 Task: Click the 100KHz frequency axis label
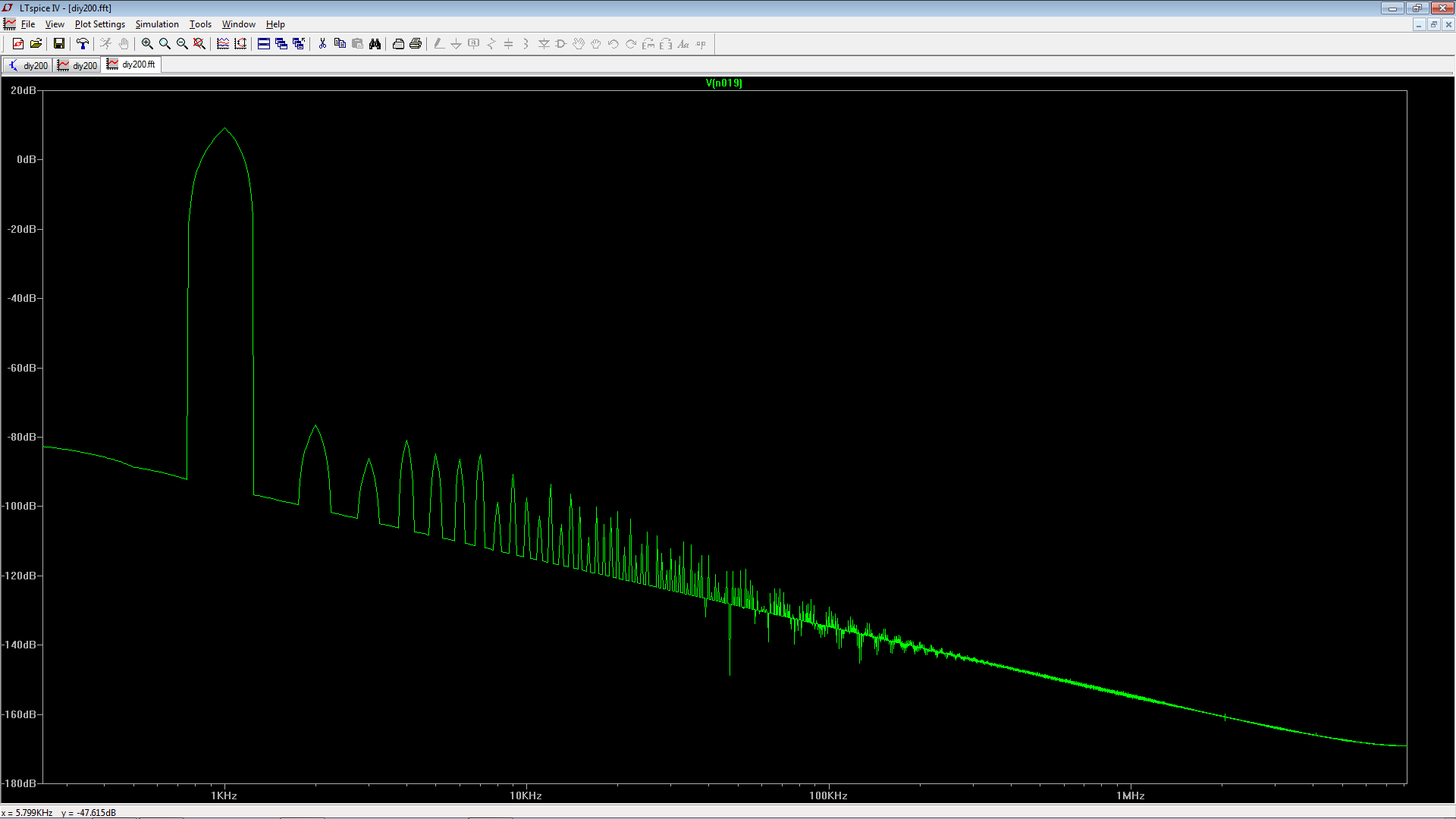828,795
